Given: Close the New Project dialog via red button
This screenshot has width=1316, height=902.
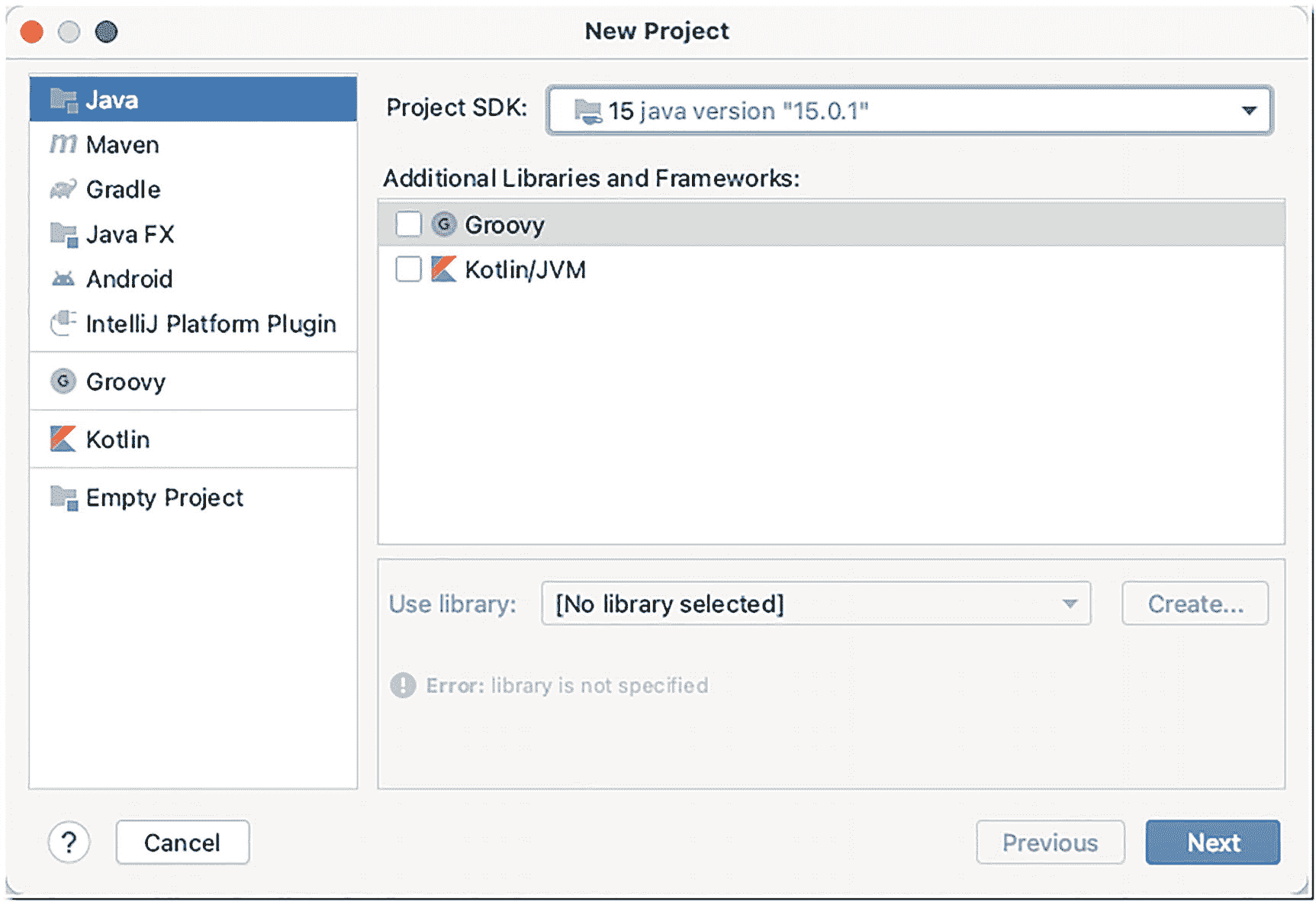Looking at the screenshot, I should tap(32, 32).
